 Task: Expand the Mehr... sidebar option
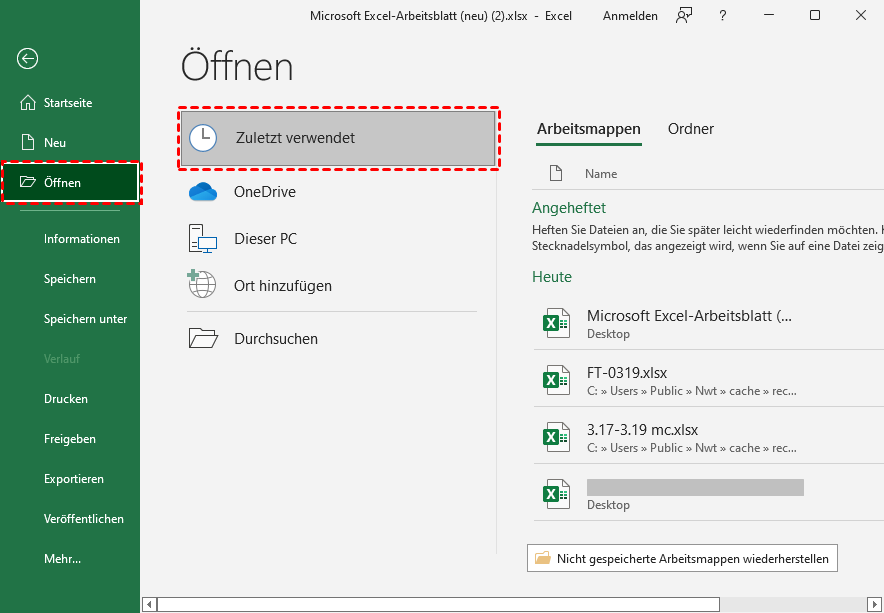[x=62, y=559]
